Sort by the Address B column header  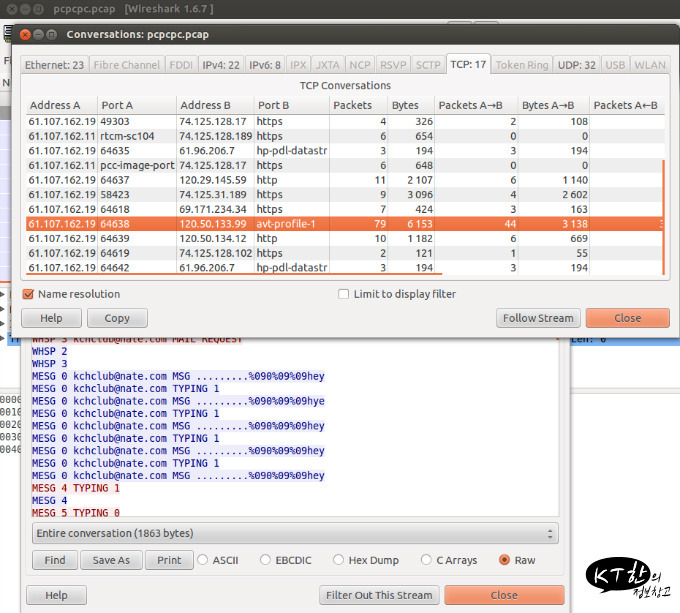(215, 105)
